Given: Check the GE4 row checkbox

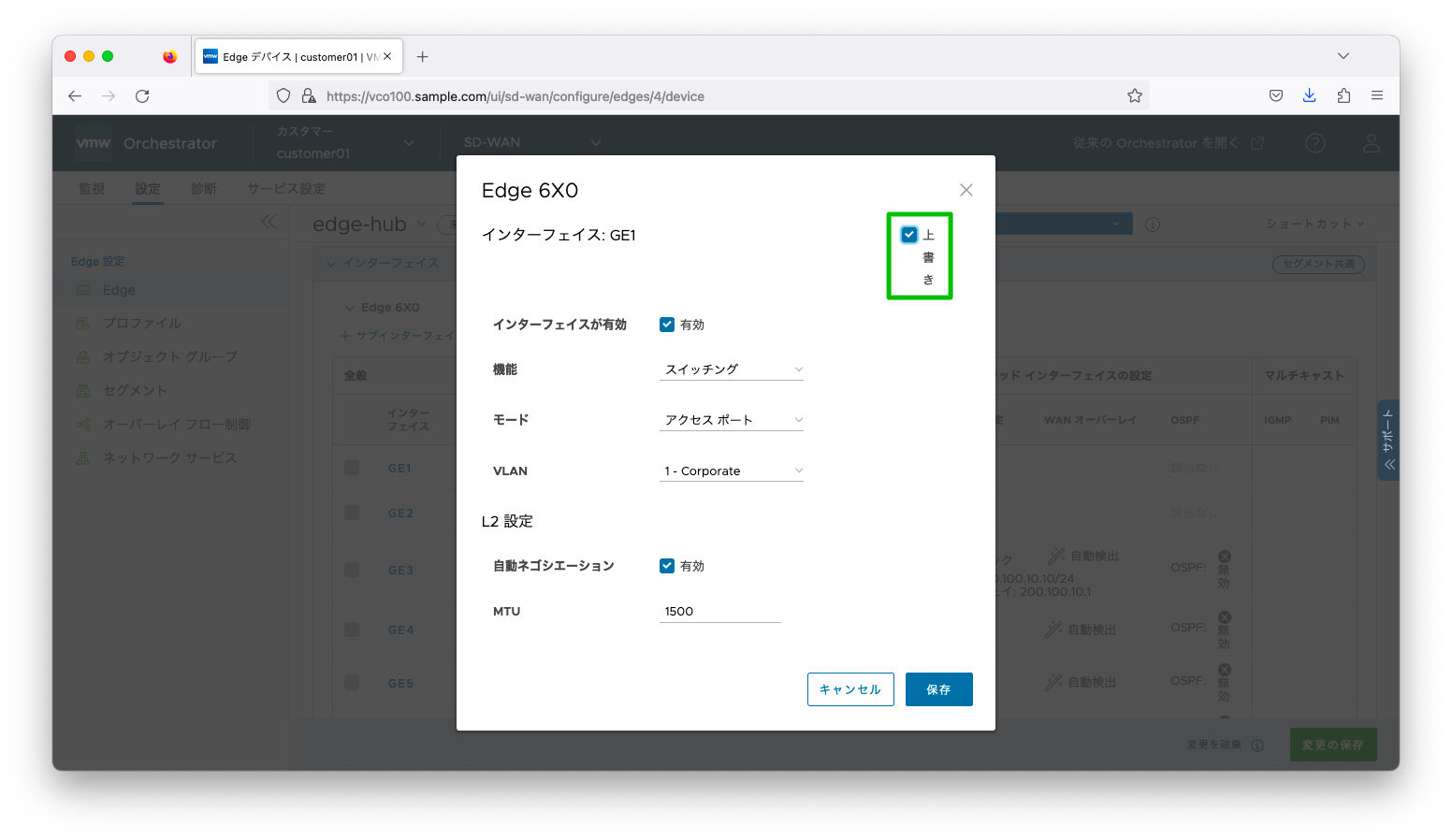Looking at the screenshot, I should (352, 630).
